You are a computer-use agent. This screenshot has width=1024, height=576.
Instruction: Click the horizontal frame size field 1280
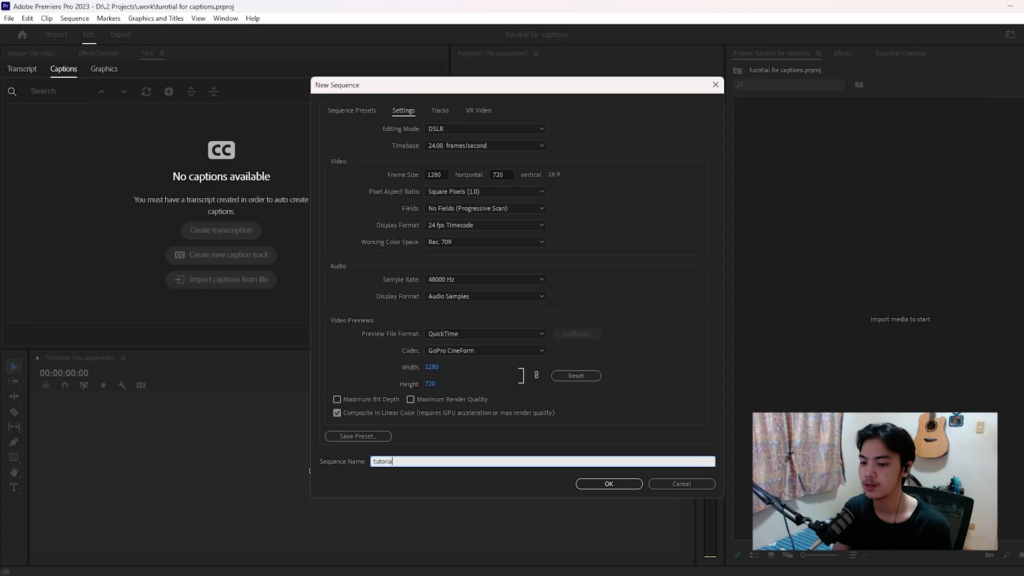pos(437,174)
